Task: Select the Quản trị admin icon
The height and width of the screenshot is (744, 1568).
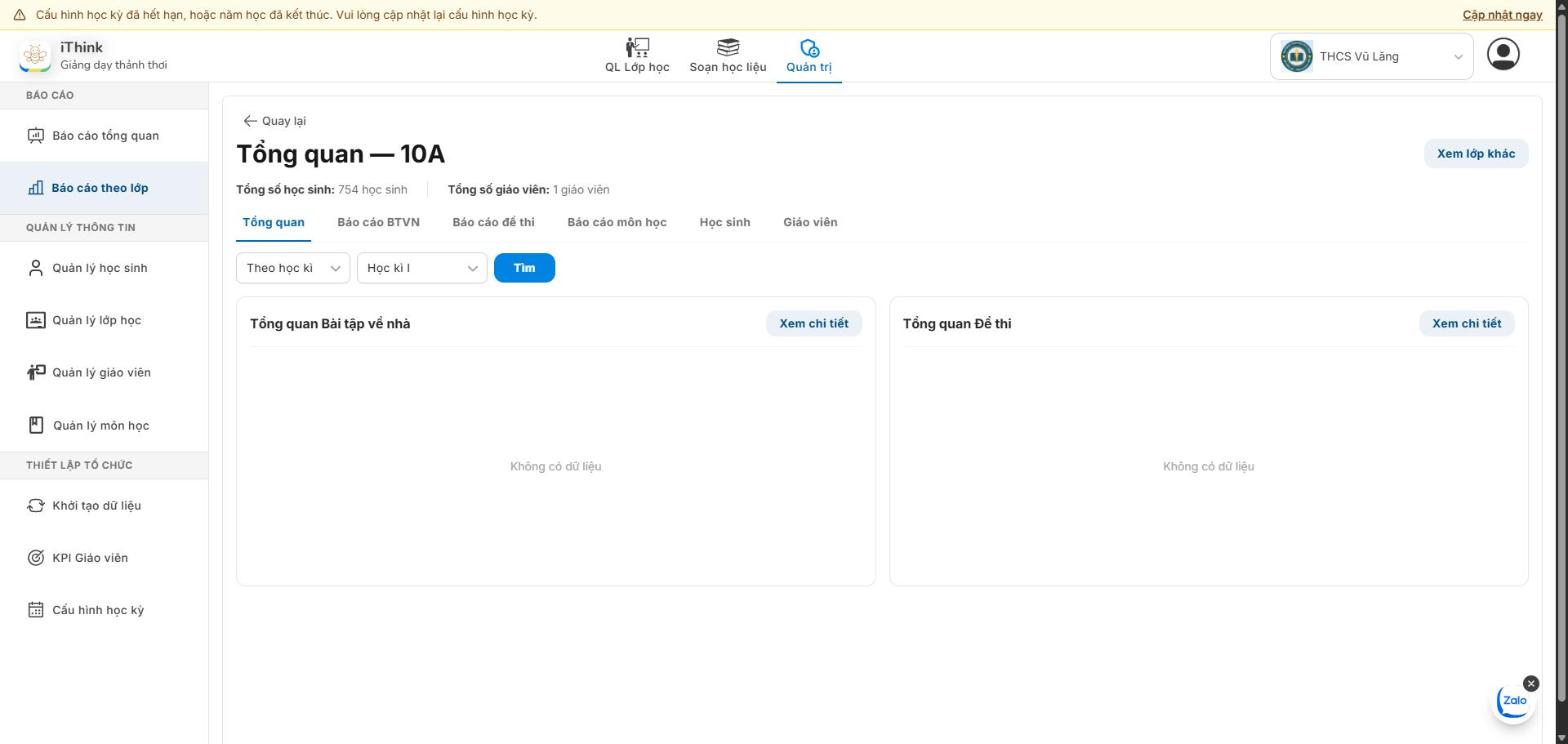Action: coord(809,47)
